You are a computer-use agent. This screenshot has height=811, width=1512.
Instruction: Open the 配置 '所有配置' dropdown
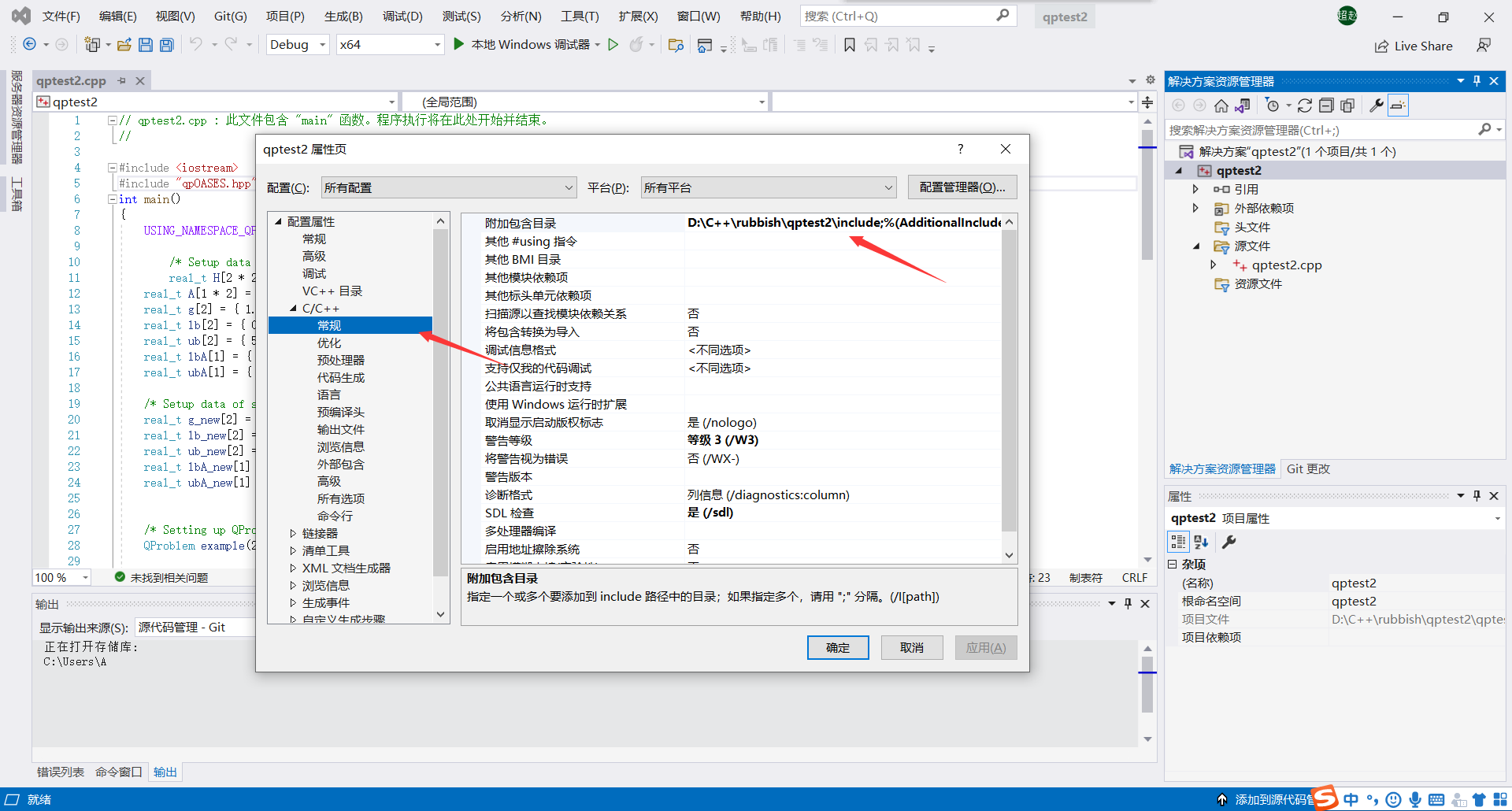click(448, 187)
